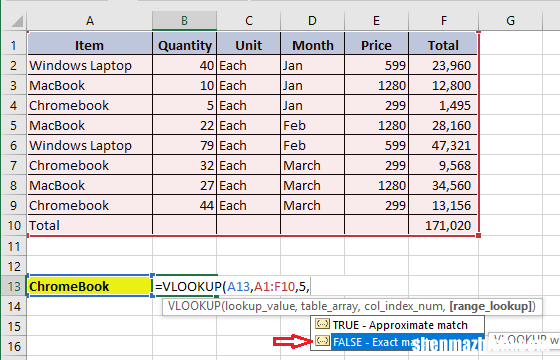Select grand total cell 171,020
Viewport: 560px width, 360px height.
[443, 225]
